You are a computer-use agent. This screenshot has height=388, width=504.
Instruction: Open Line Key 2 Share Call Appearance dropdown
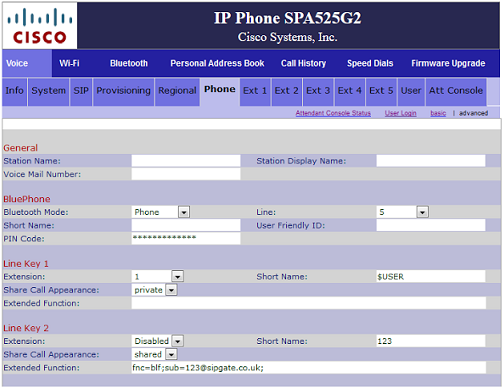click(x=154, y=354)
